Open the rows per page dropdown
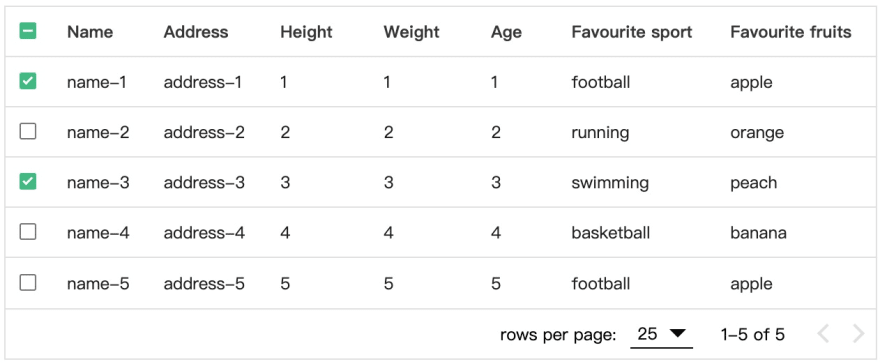Image resolution: width=880 pixels, height=364 pixels. [x=661, y=335]
